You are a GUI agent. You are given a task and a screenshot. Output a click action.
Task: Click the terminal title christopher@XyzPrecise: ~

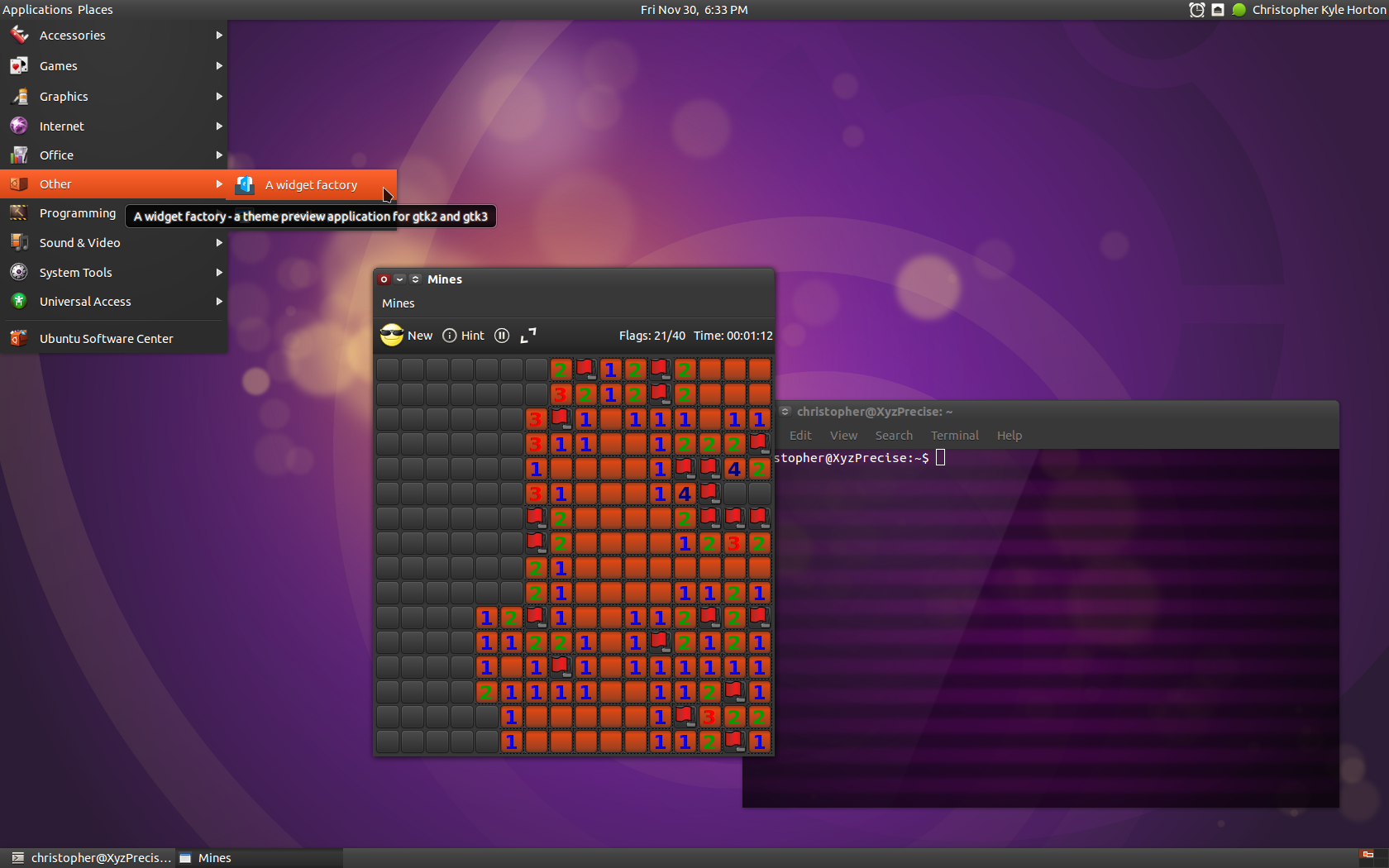coord(875,412)
